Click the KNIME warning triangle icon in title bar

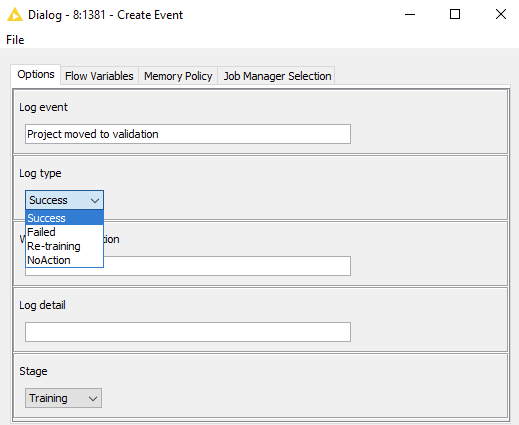point(15,15)
